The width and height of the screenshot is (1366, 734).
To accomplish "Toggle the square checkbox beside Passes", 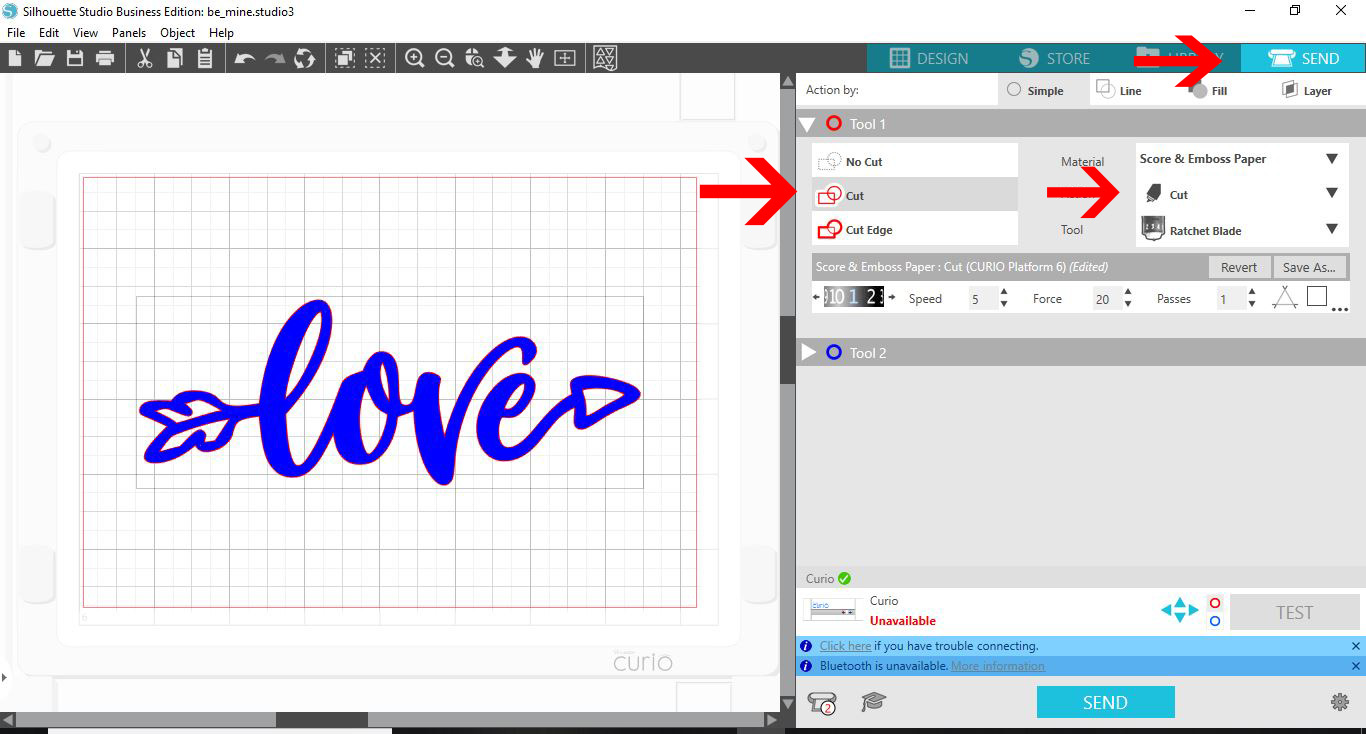I will click(x=1317, y=296).
